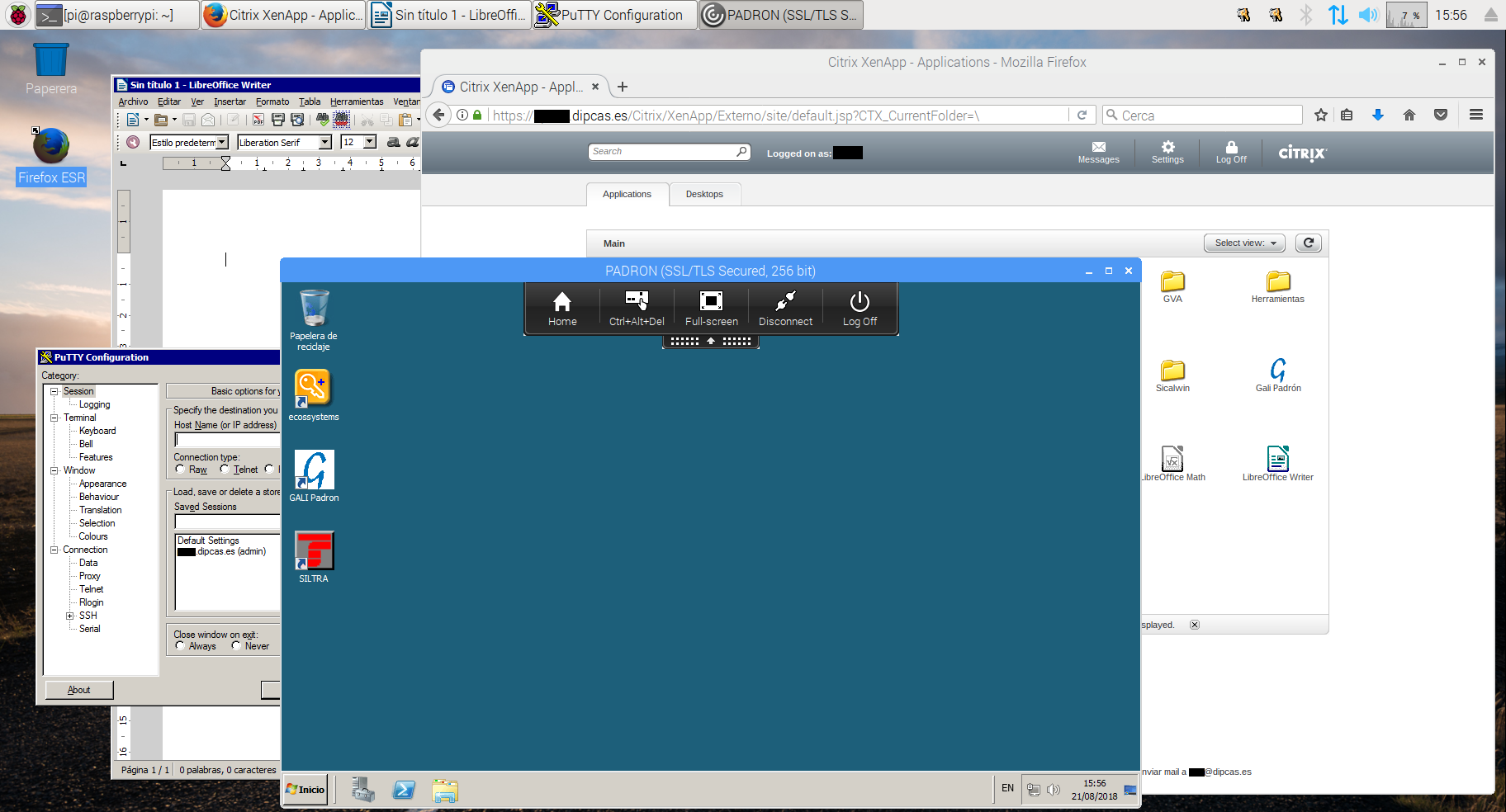Select Default Settings saved session

[x=208, y=541]
